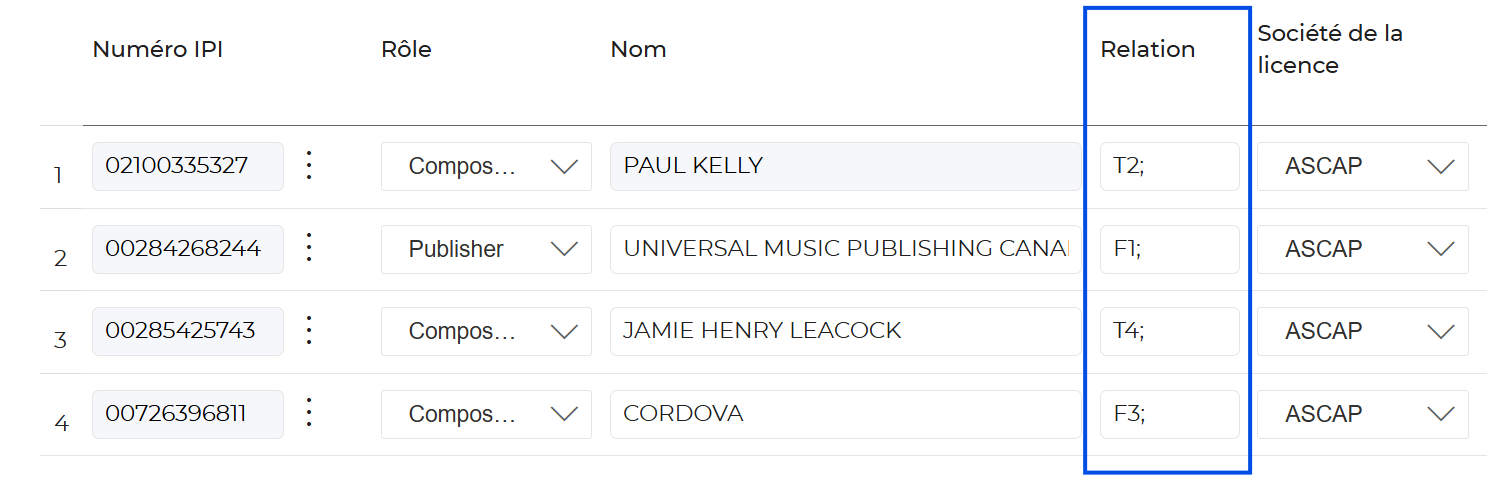The width and height of the screenshot is (1487, 481).
Task: Open the ASCAP society dropdown in row 2
Action: [1362, 249]
